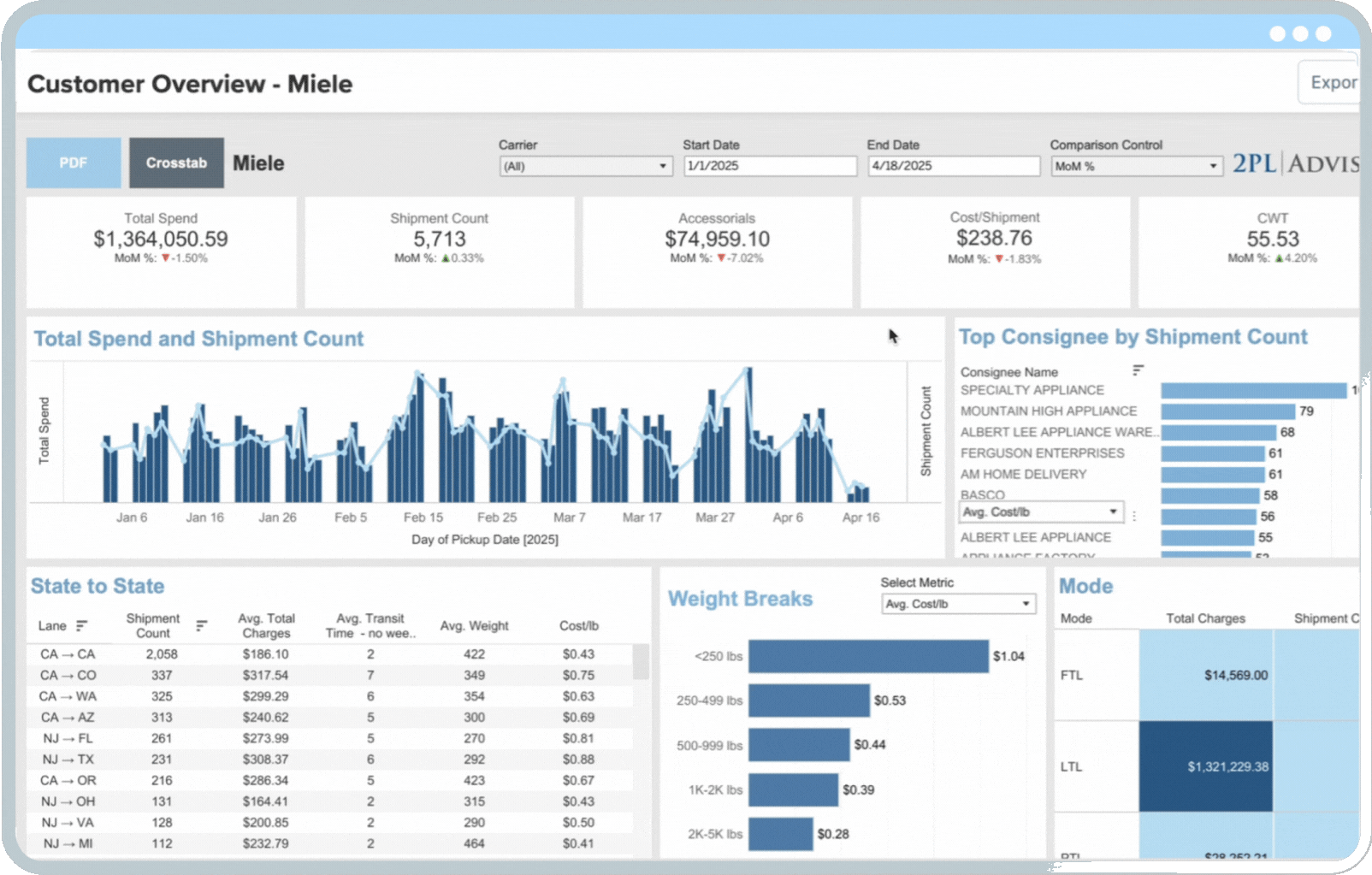Click the sort icon beside Shipment Count header

tap(202, 626)
